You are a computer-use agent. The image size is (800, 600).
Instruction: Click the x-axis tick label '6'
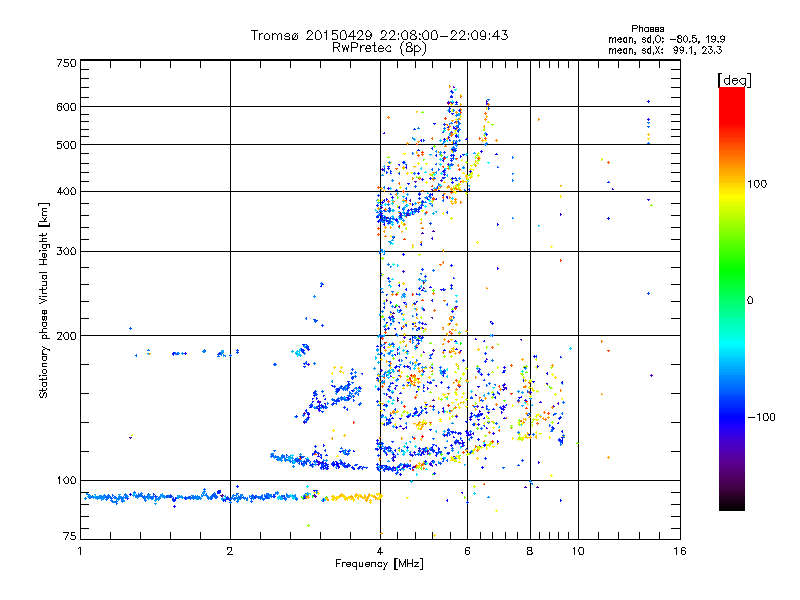467,551
